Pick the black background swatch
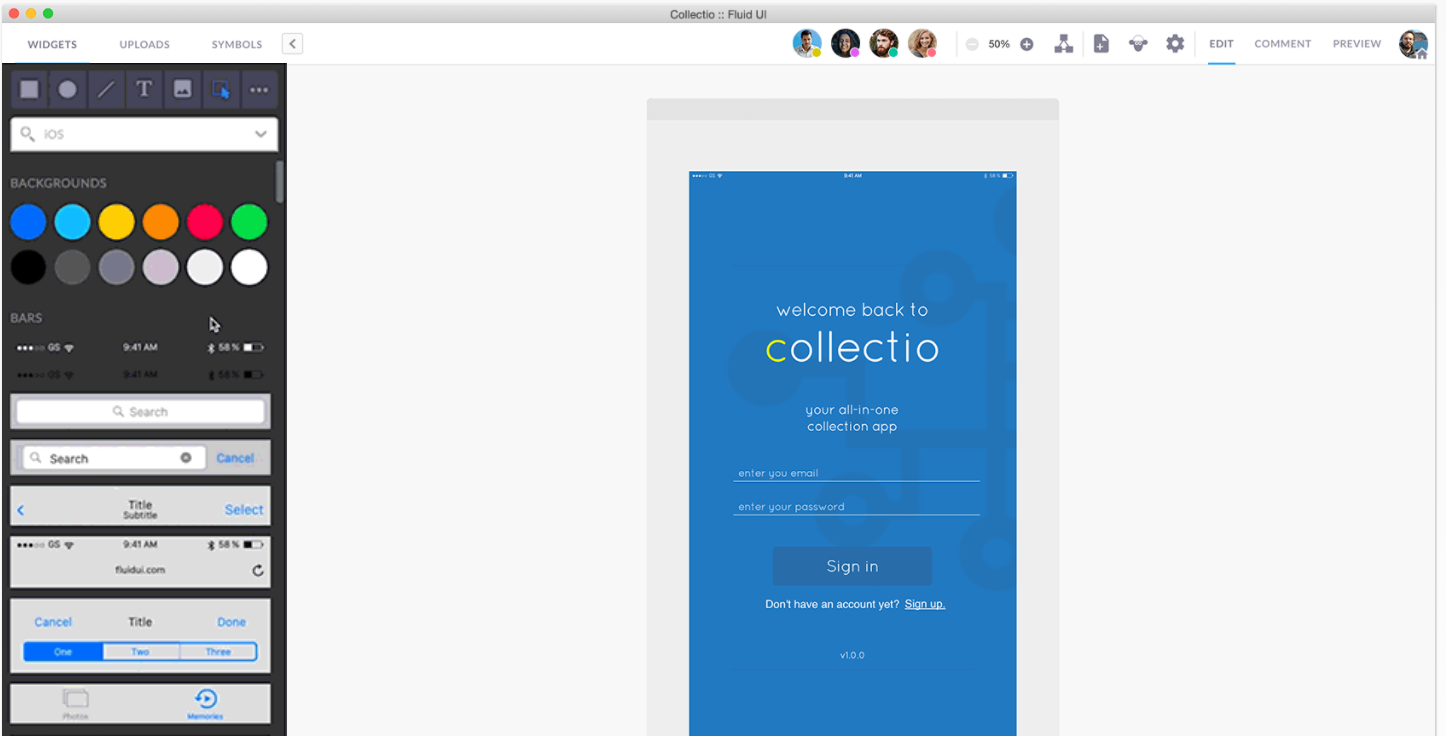 pyautogui.click(x=29, y=267)
